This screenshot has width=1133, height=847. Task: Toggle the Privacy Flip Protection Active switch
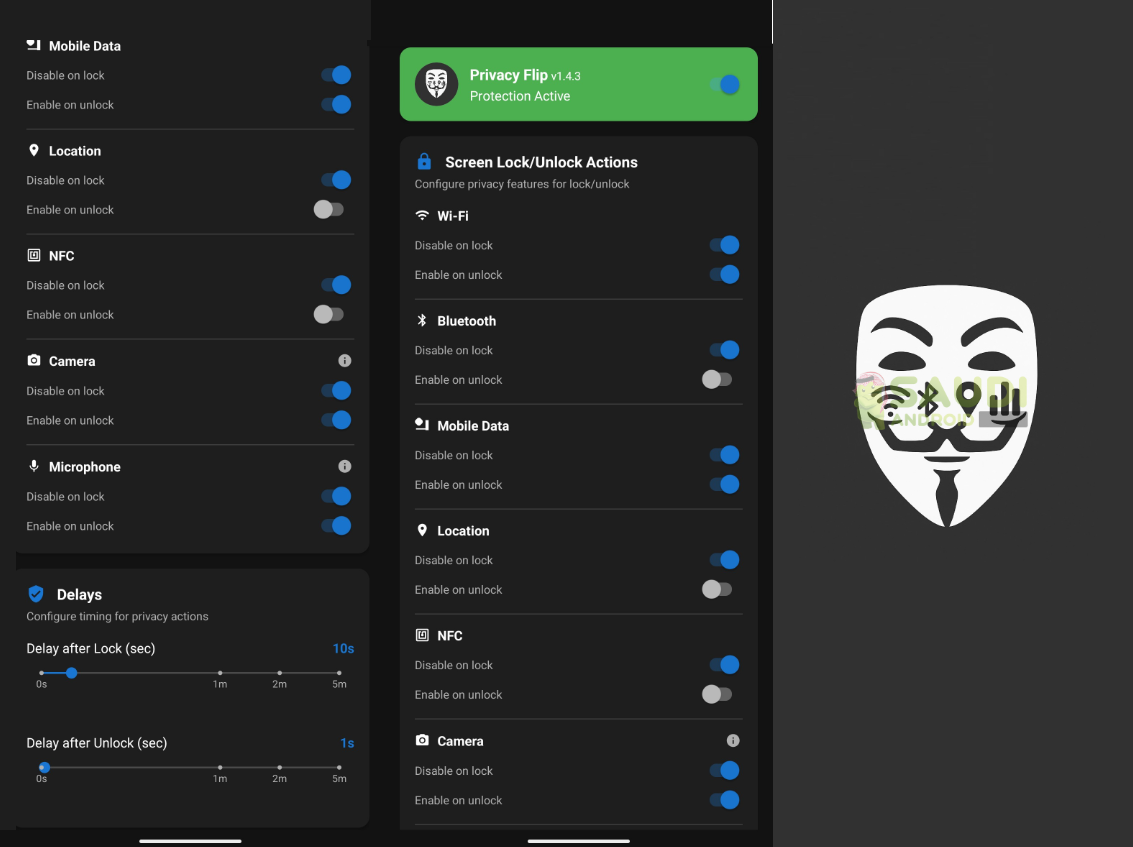pyautogui.click(x=725, y=85)
